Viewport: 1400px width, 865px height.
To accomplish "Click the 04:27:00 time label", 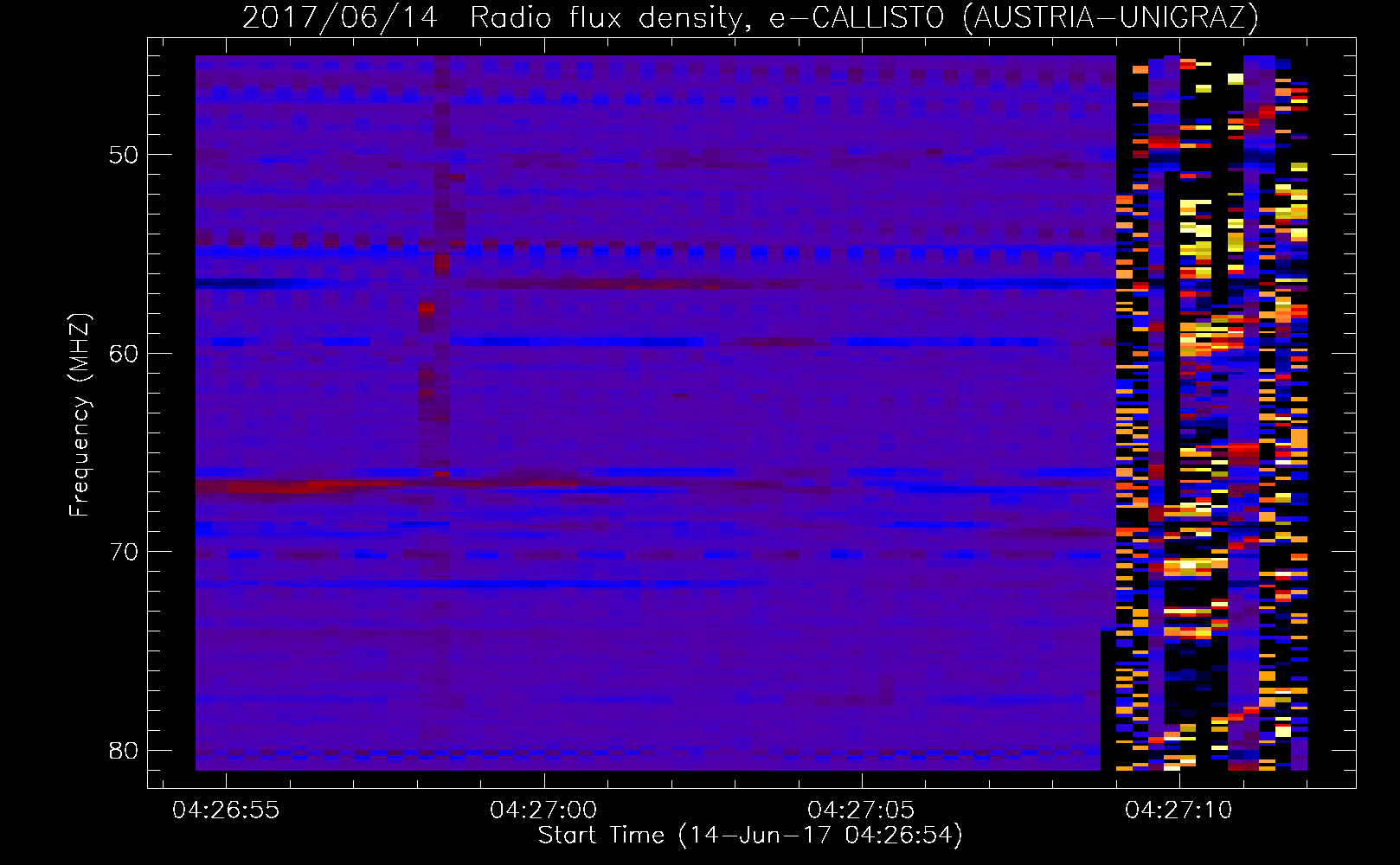I will tap(543, 811).
